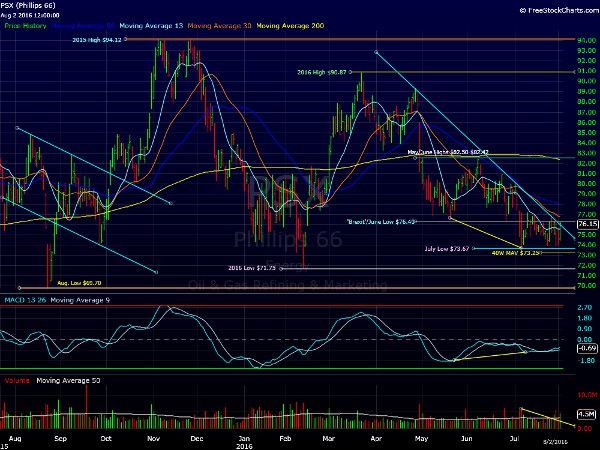Click the 1.80 MACD axis label
The image size is (600, 450).
coord(585,318)
